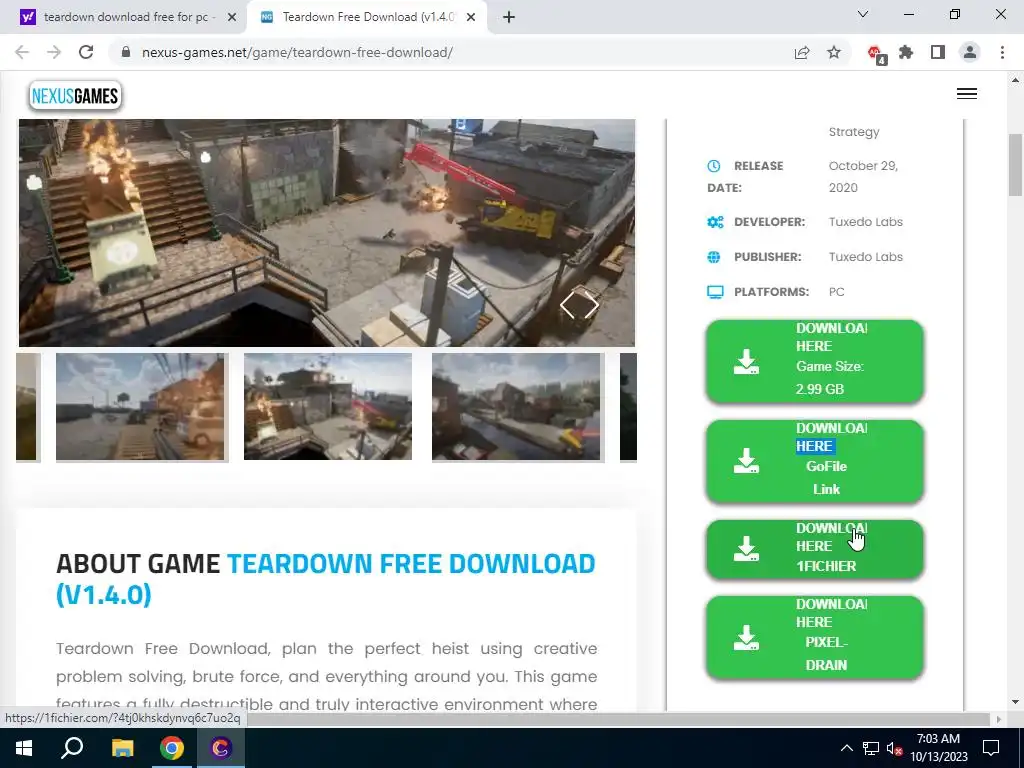Image resolution: width=1024 pixels, height=768 pixels.
Task: Click the Download Here 2.99 GB button
Action: 815,360
